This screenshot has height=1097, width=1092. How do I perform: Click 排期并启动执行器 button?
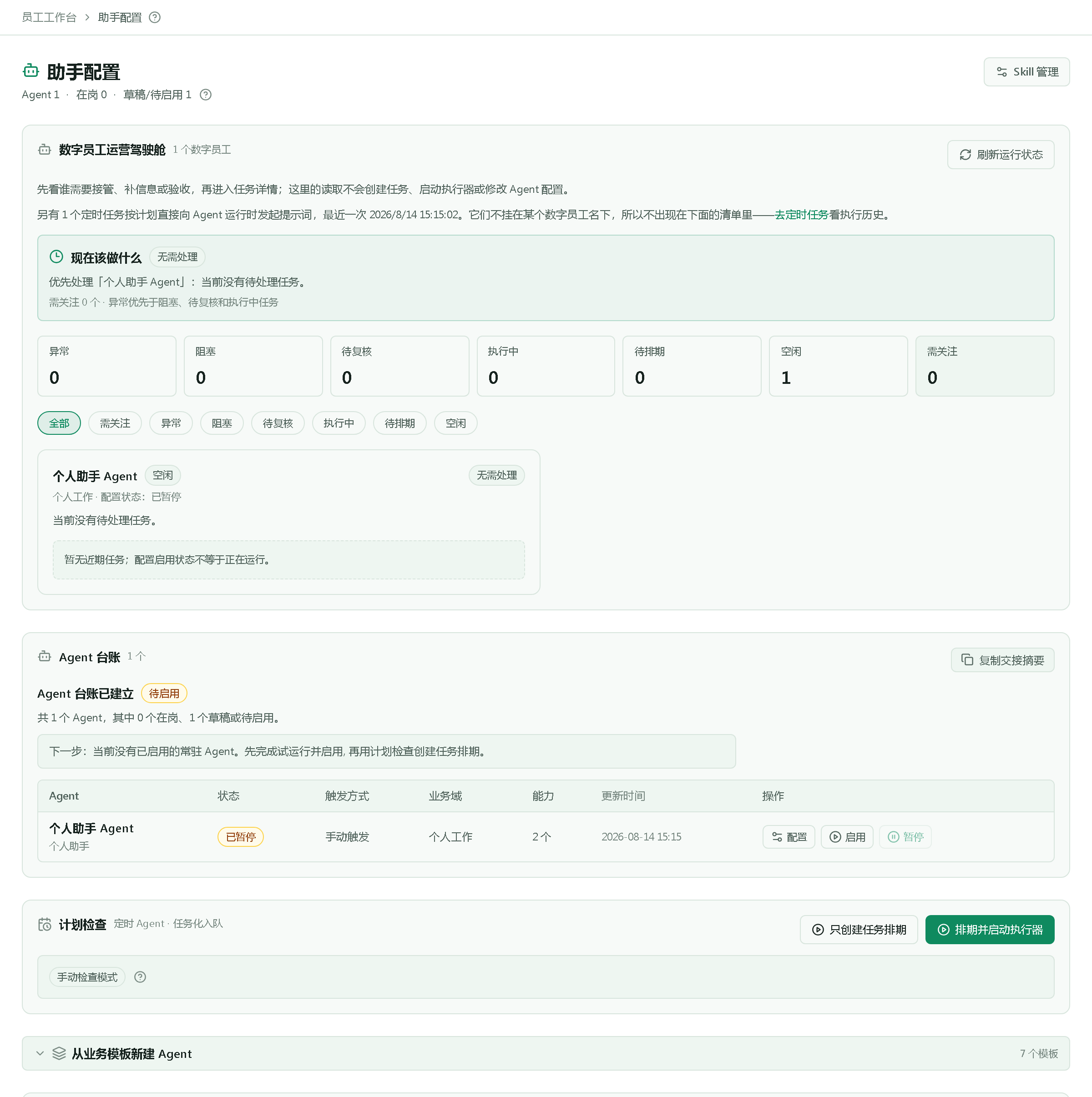pos(989,930)
